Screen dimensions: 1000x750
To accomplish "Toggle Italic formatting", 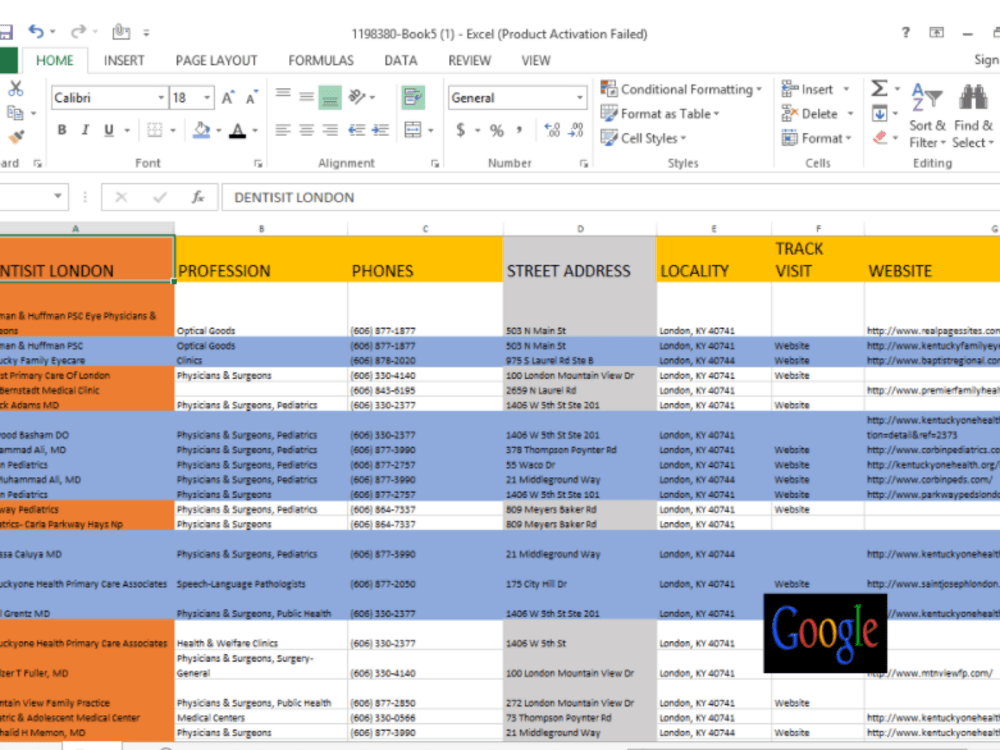I will [x=85, y=130].
